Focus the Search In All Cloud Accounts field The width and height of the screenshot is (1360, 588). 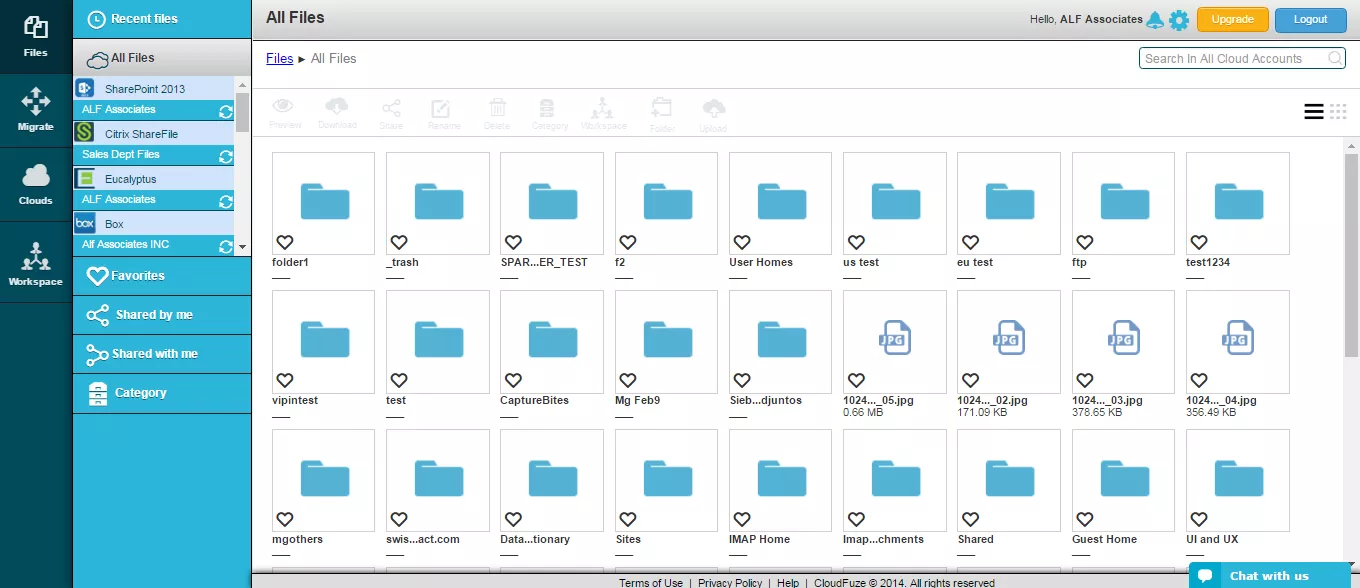pos(1242,58)
